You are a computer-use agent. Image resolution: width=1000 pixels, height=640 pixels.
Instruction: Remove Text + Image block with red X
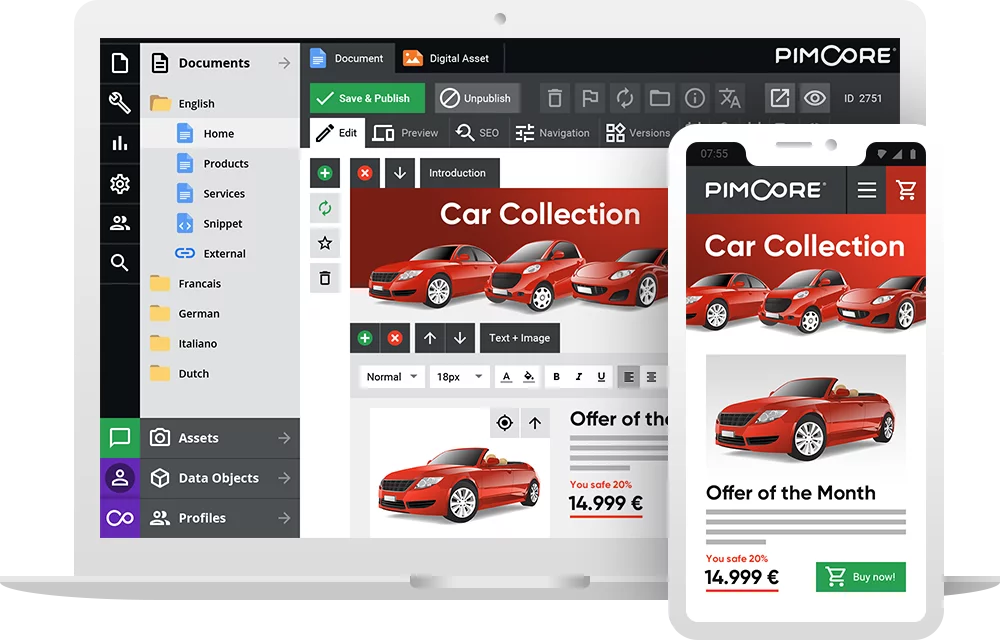pyautogui.click(x=395, y=338)
